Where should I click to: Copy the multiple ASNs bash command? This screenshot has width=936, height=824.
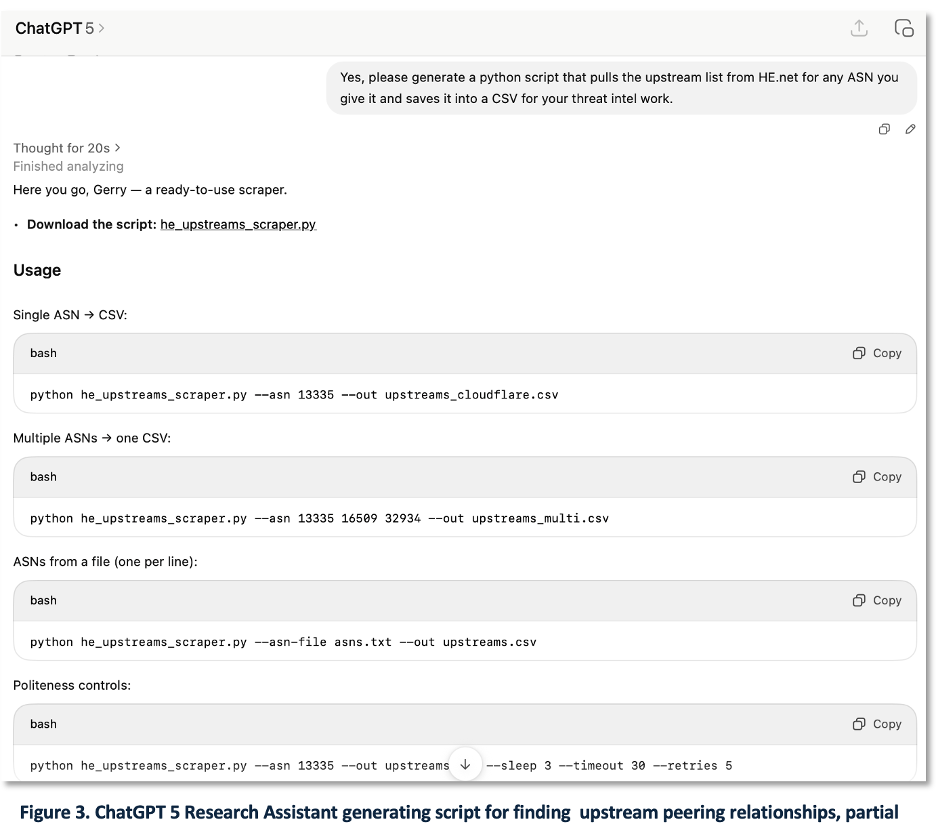[x=877, y=477]
